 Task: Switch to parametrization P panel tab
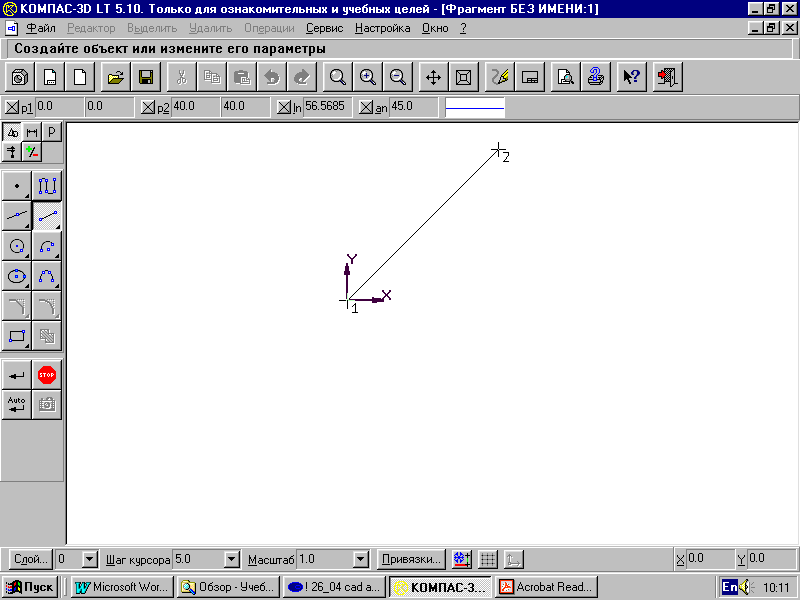click(52, 132)
